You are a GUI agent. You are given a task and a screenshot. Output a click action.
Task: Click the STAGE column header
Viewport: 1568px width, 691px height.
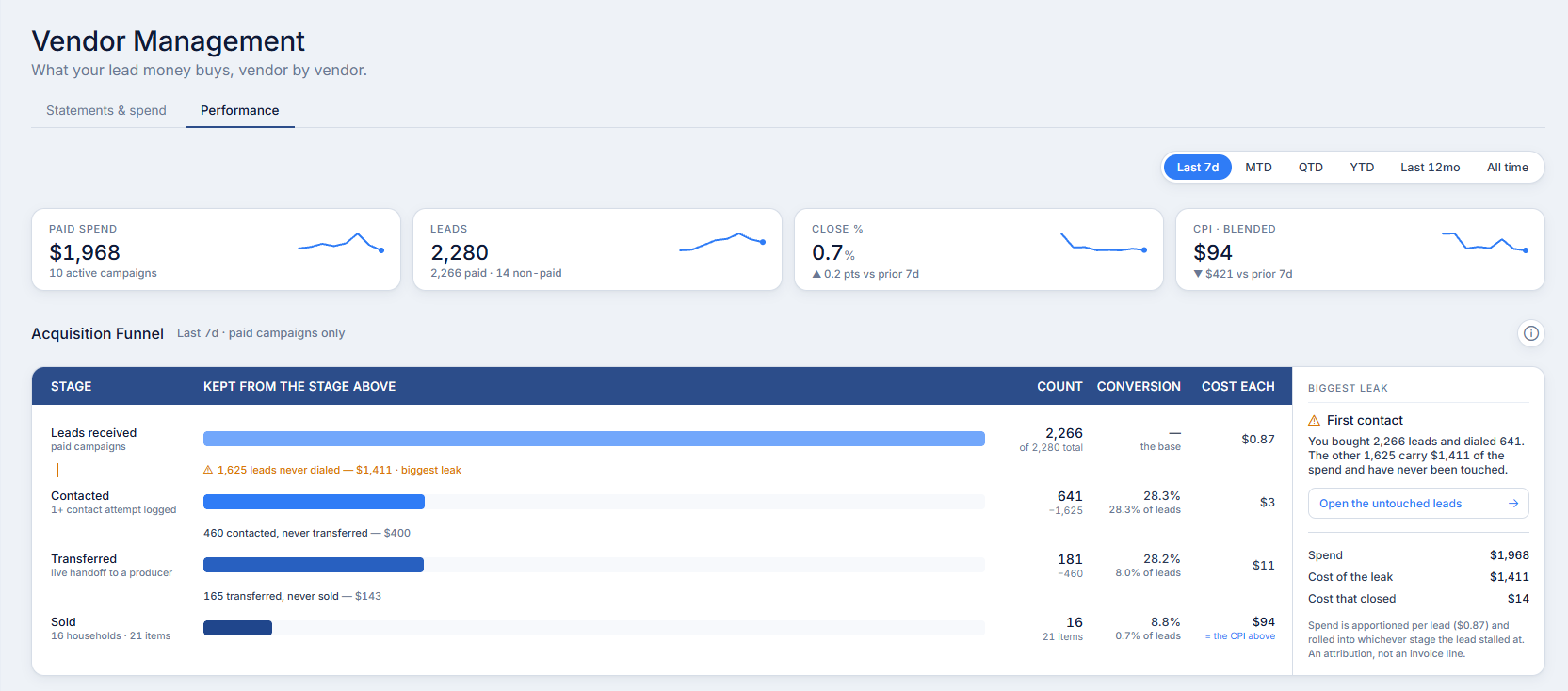tap(72, 386)
